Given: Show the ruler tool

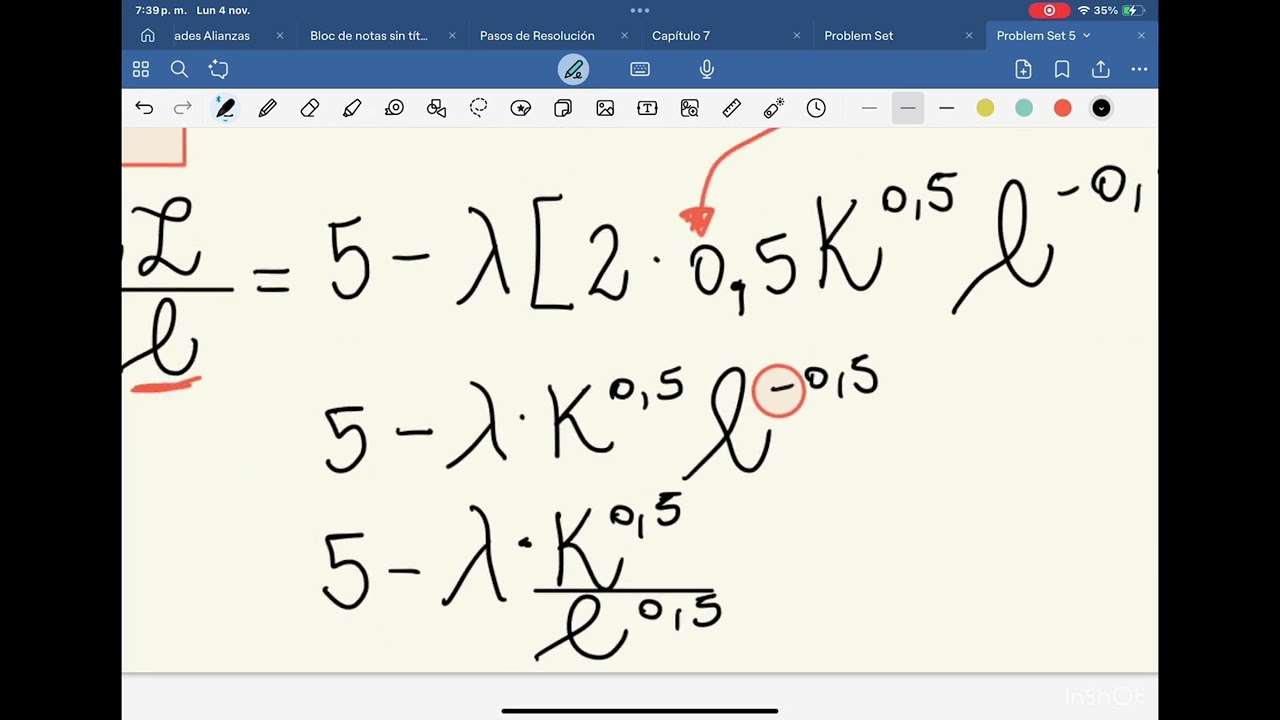Looking at the screenshot, I should (732, 108).
